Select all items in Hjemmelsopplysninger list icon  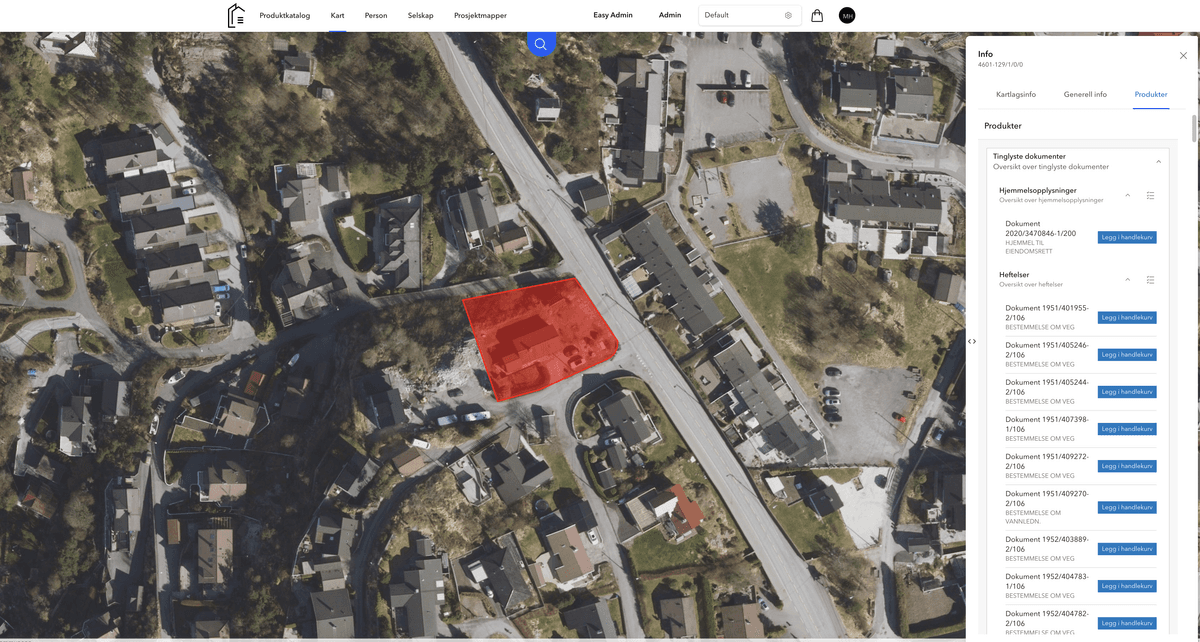pos(1150,195)
